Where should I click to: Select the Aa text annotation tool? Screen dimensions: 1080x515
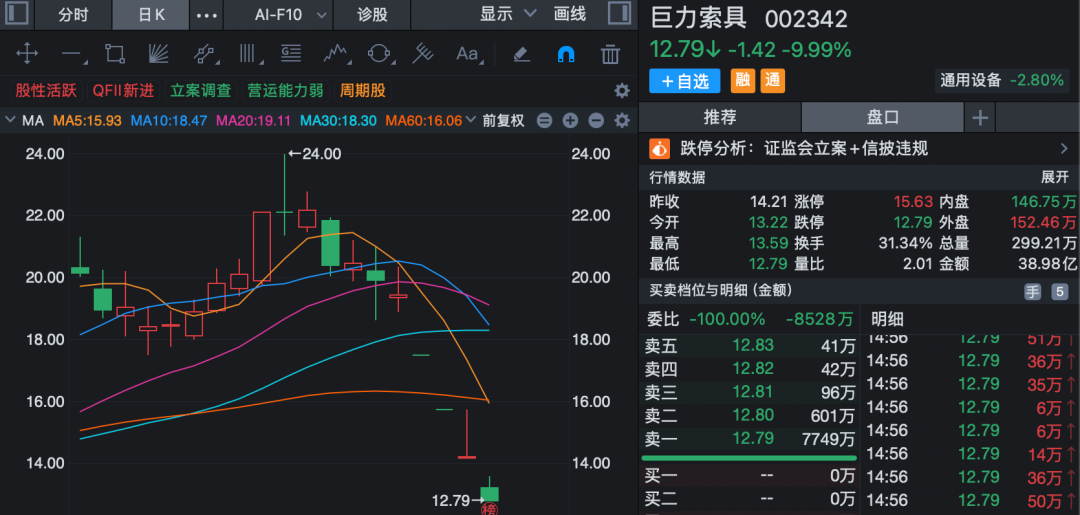468,53
